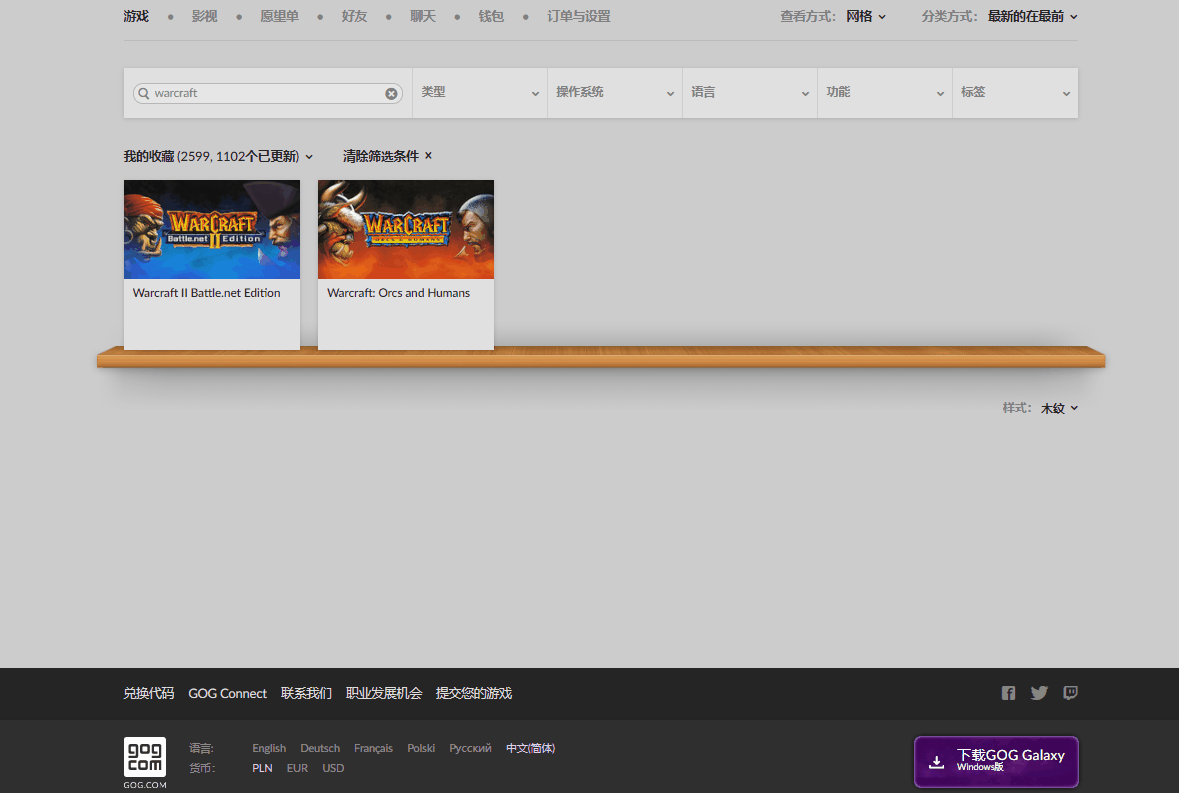Viewport: 1179px width, 793px height.
Task: Switch language to Polski
Action: (x=421, y=749)
